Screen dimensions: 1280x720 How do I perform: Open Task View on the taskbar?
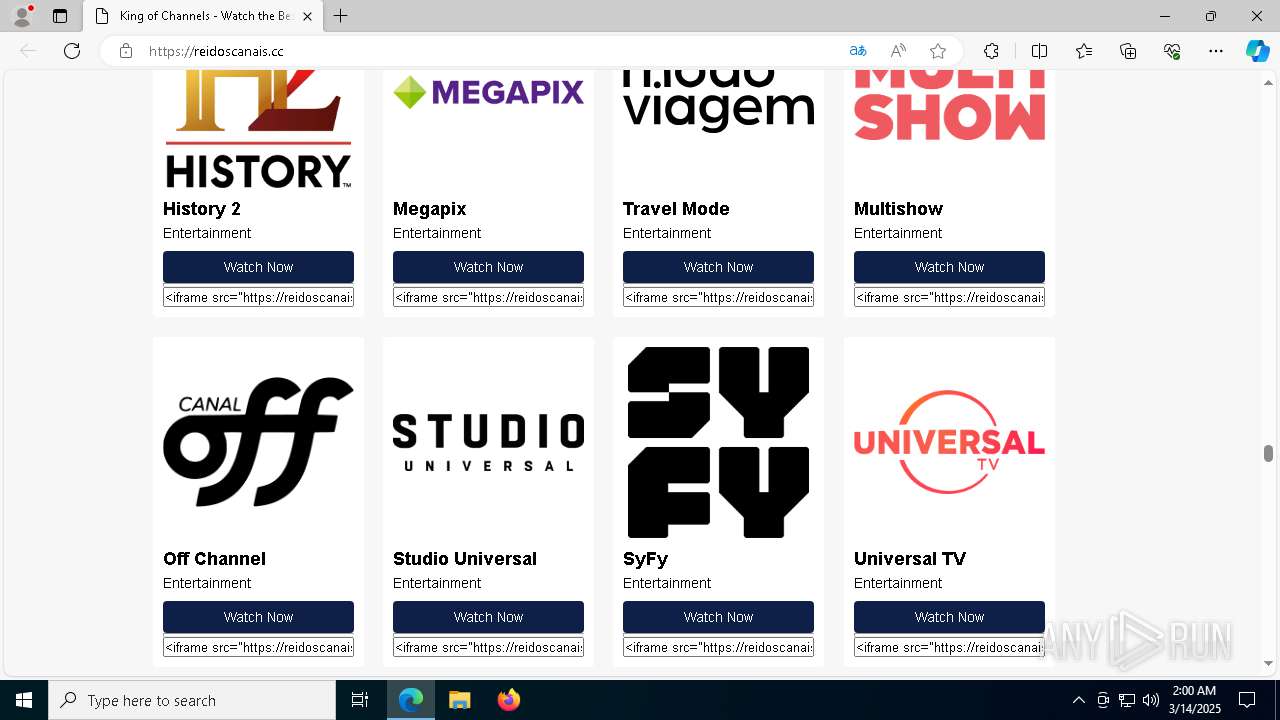360,700
